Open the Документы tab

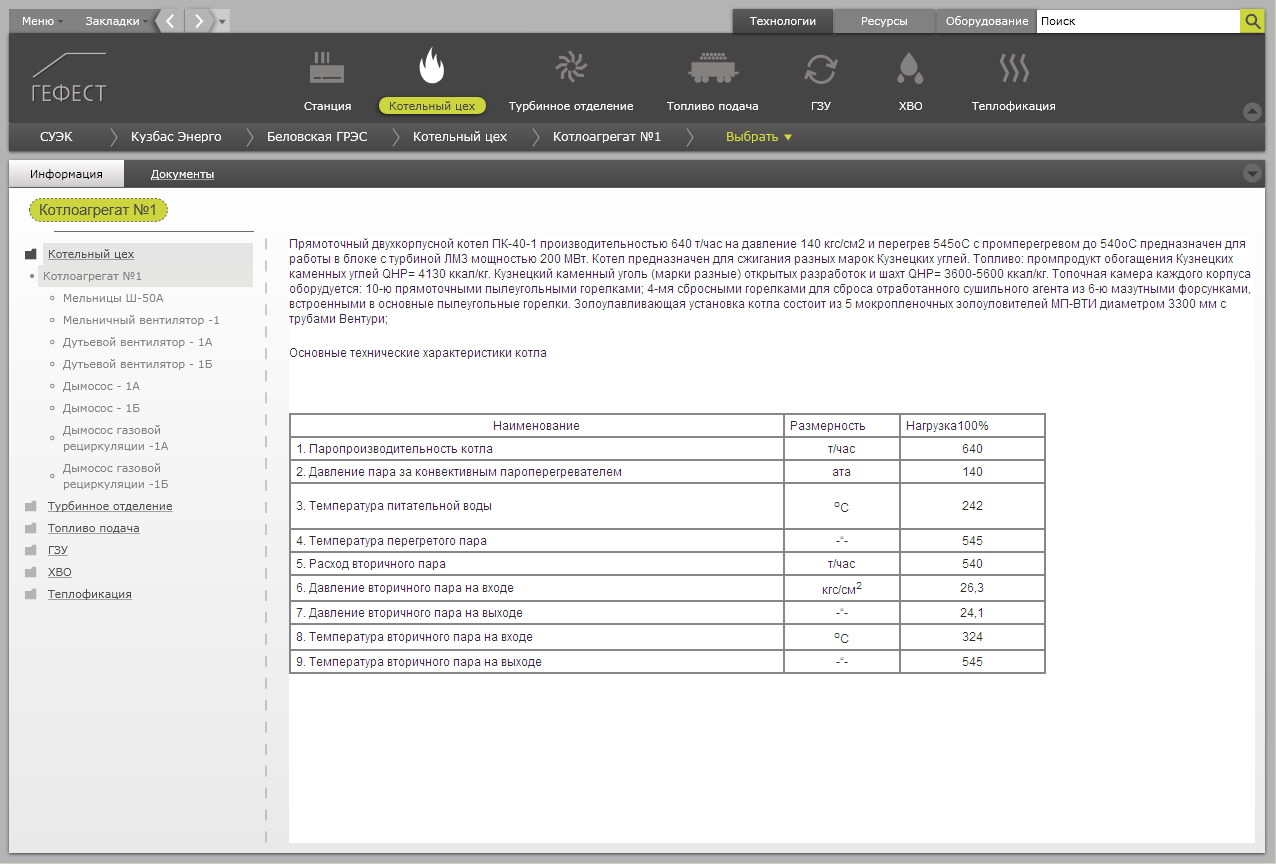pos(182,174)
